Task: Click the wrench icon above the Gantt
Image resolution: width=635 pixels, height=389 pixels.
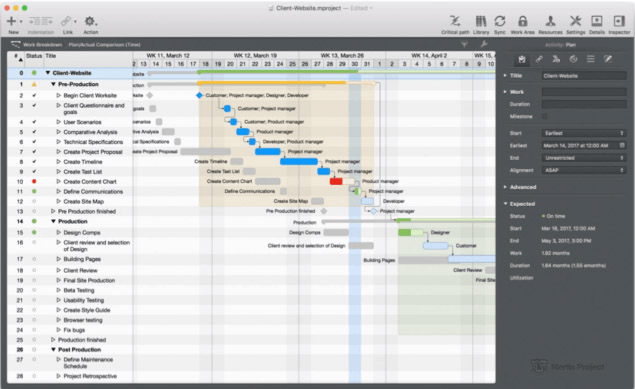Action: 484,44
